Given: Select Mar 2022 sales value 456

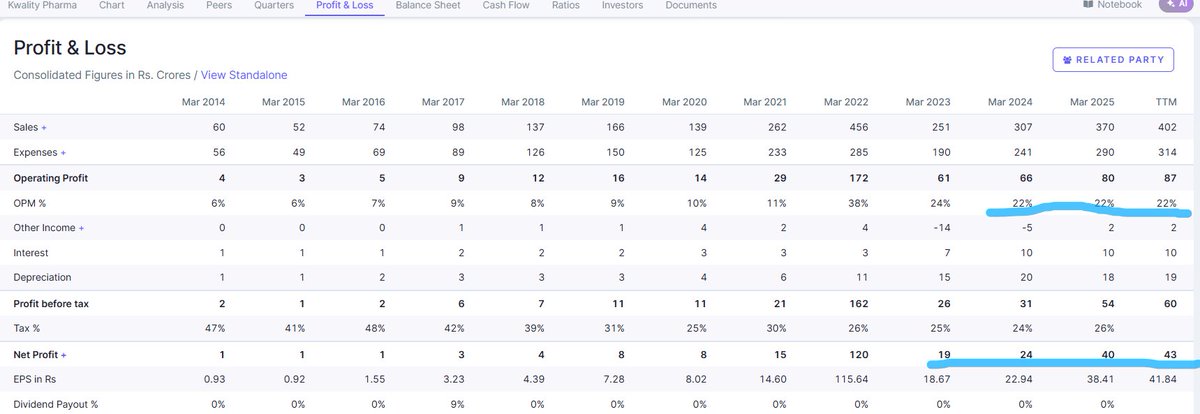Looking at the screenshot, I should [859, 128].
